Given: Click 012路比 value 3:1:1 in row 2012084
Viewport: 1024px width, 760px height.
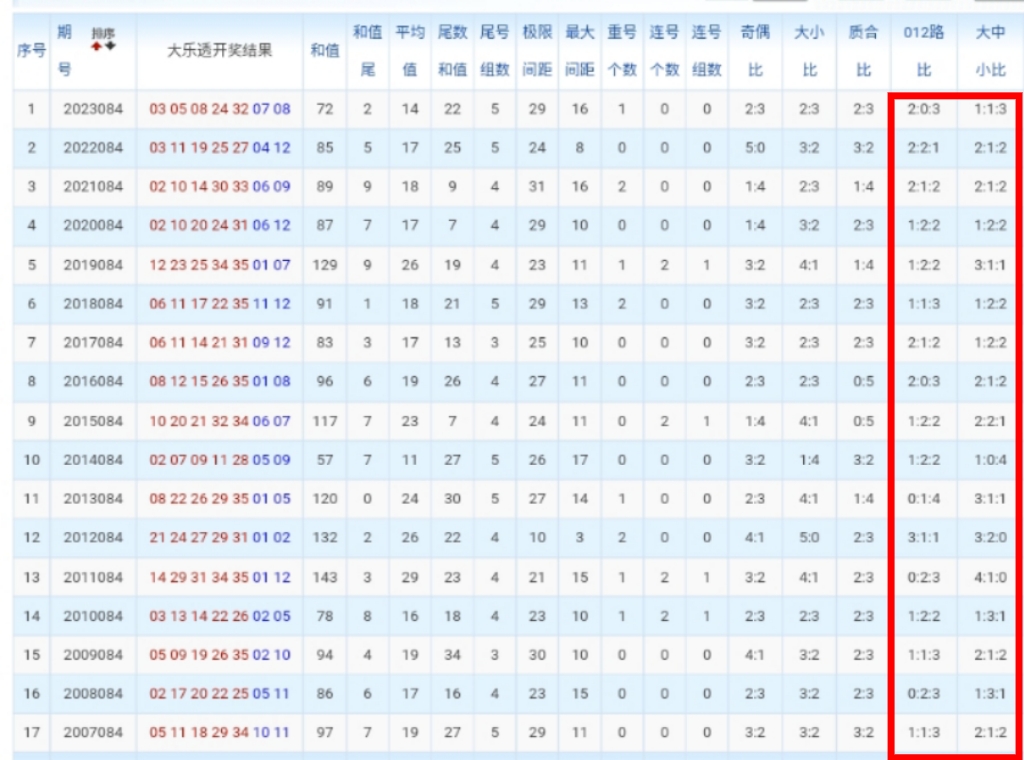Looking at the screenshot, I should [x=923, y=537].
